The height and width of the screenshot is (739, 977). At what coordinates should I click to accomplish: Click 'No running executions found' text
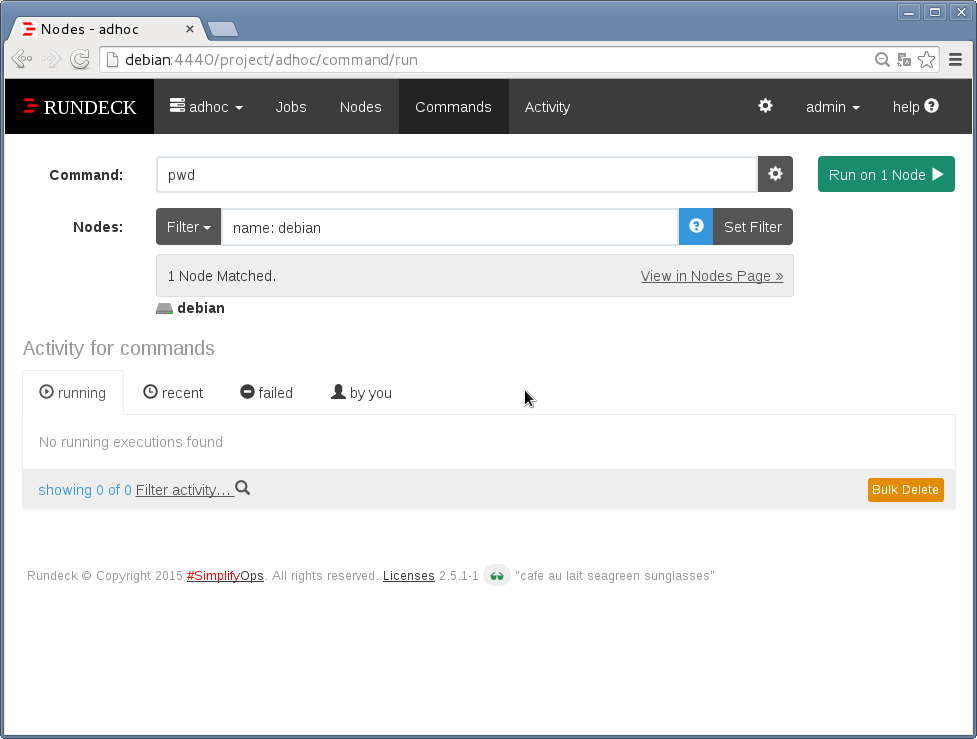point(131,442)
